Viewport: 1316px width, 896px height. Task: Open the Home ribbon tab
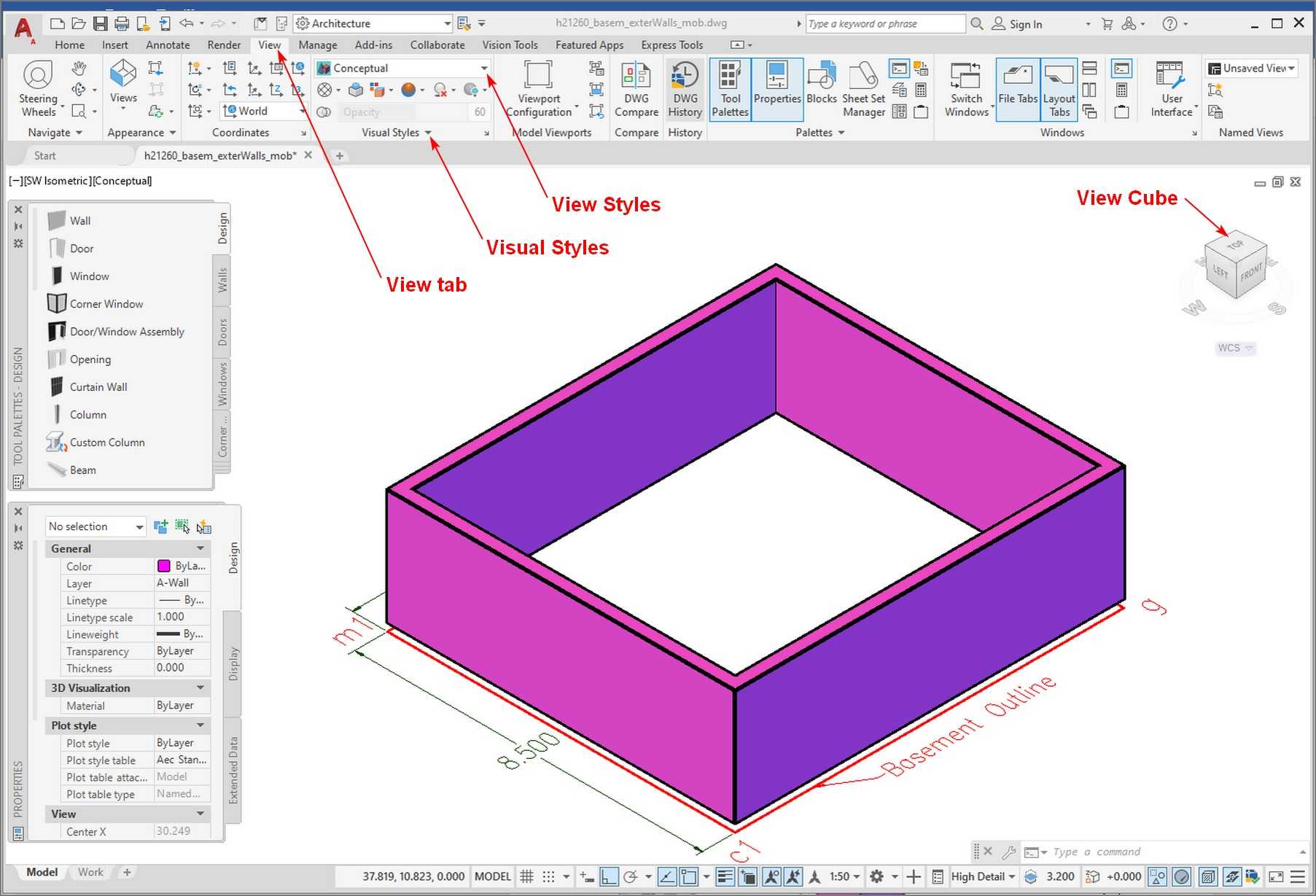click(x=69, y=44)
